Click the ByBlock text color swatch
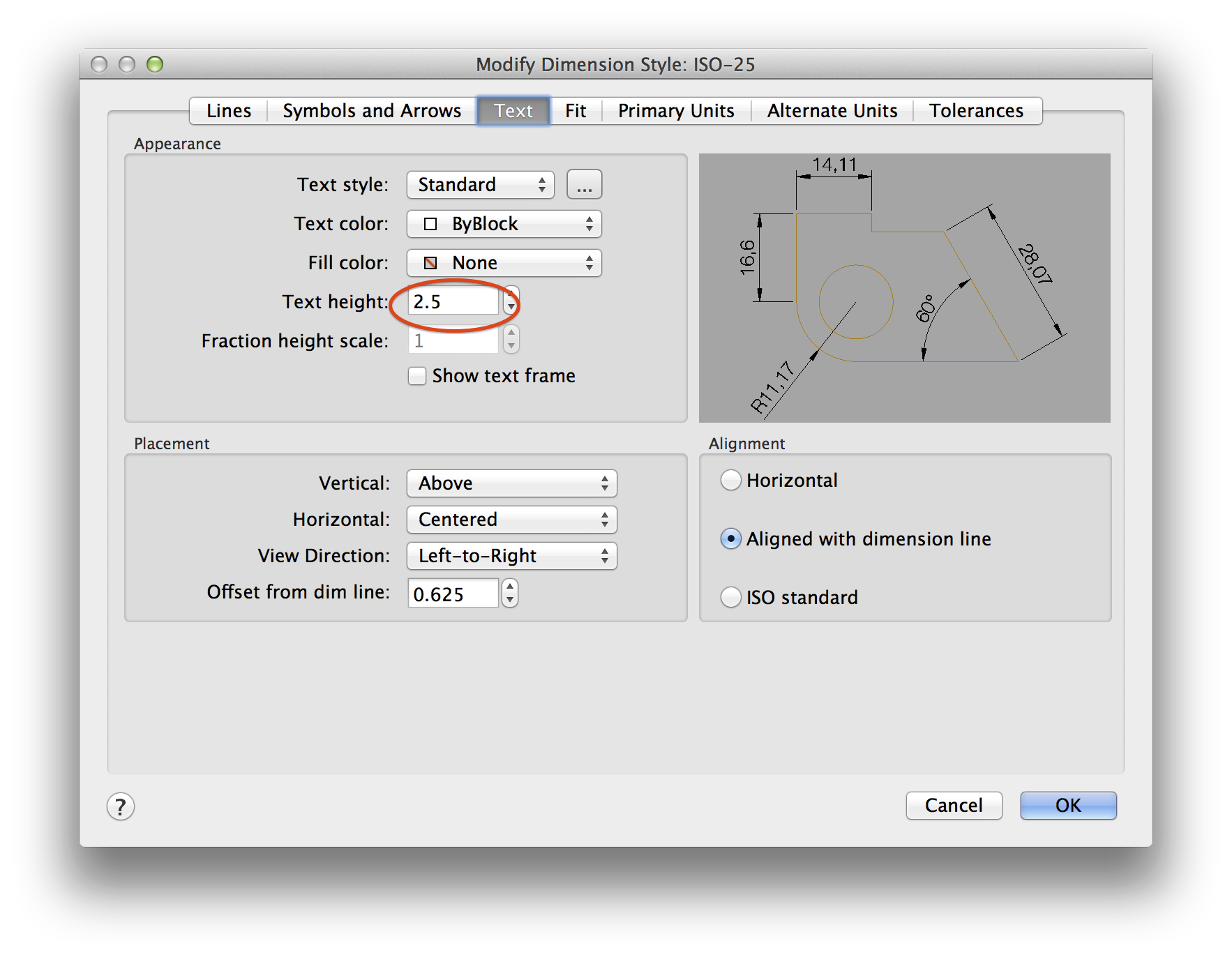 430,224
